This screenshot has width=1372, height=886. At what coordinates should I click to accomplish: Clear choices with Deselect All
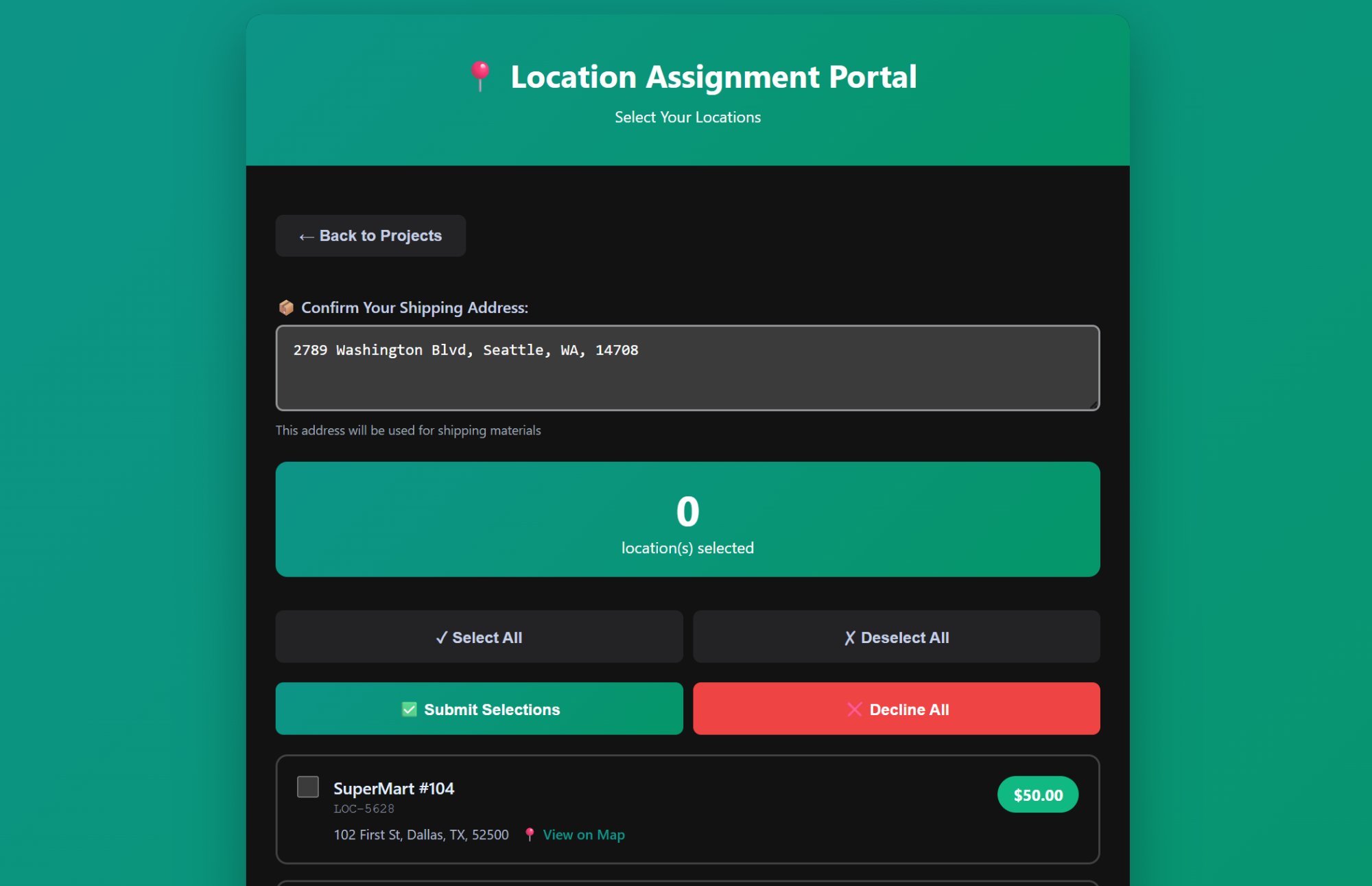click(x=896, y=637)
